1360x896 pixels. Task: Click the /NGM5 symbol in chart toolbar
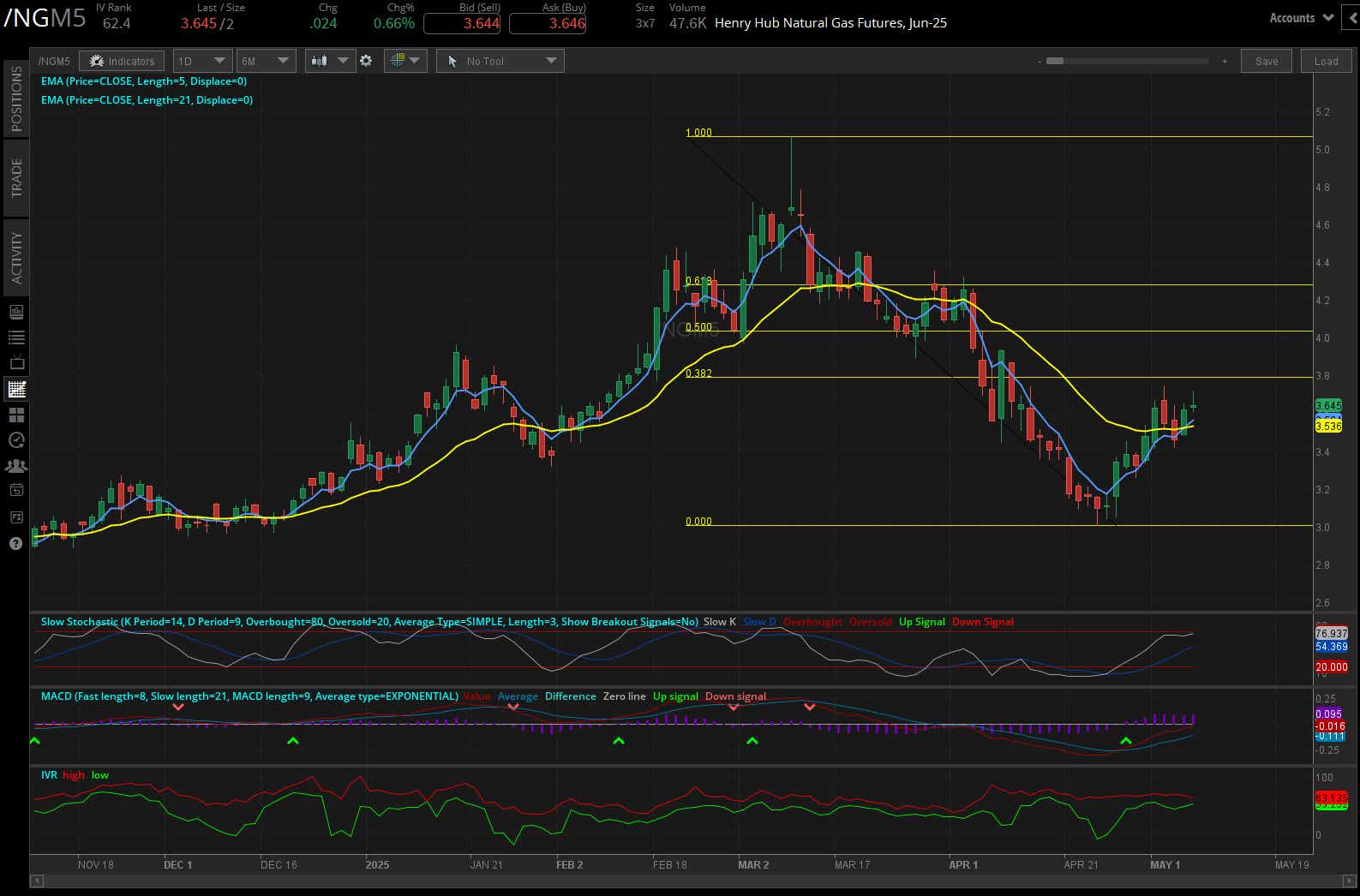[54, 62]
